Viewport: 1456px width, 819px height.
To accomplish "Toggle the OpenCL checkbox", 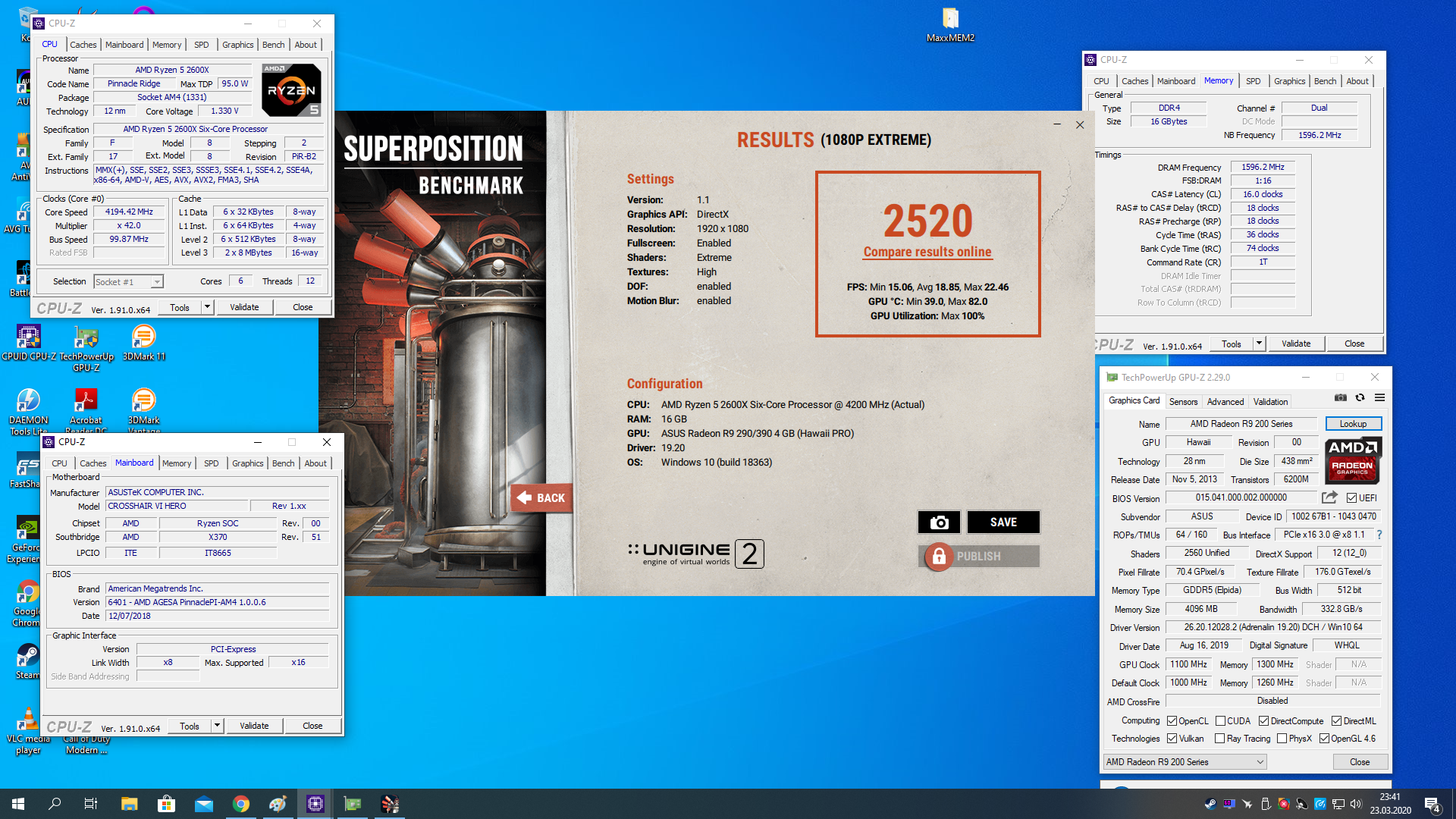I will tap(1172, 721).
